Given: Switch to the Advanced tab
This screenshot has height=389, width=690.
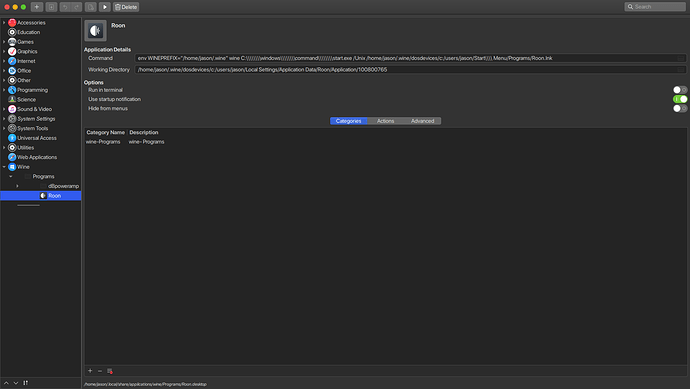Looking at the screenshot, I should pyautogui.click(x=422, y=121).
